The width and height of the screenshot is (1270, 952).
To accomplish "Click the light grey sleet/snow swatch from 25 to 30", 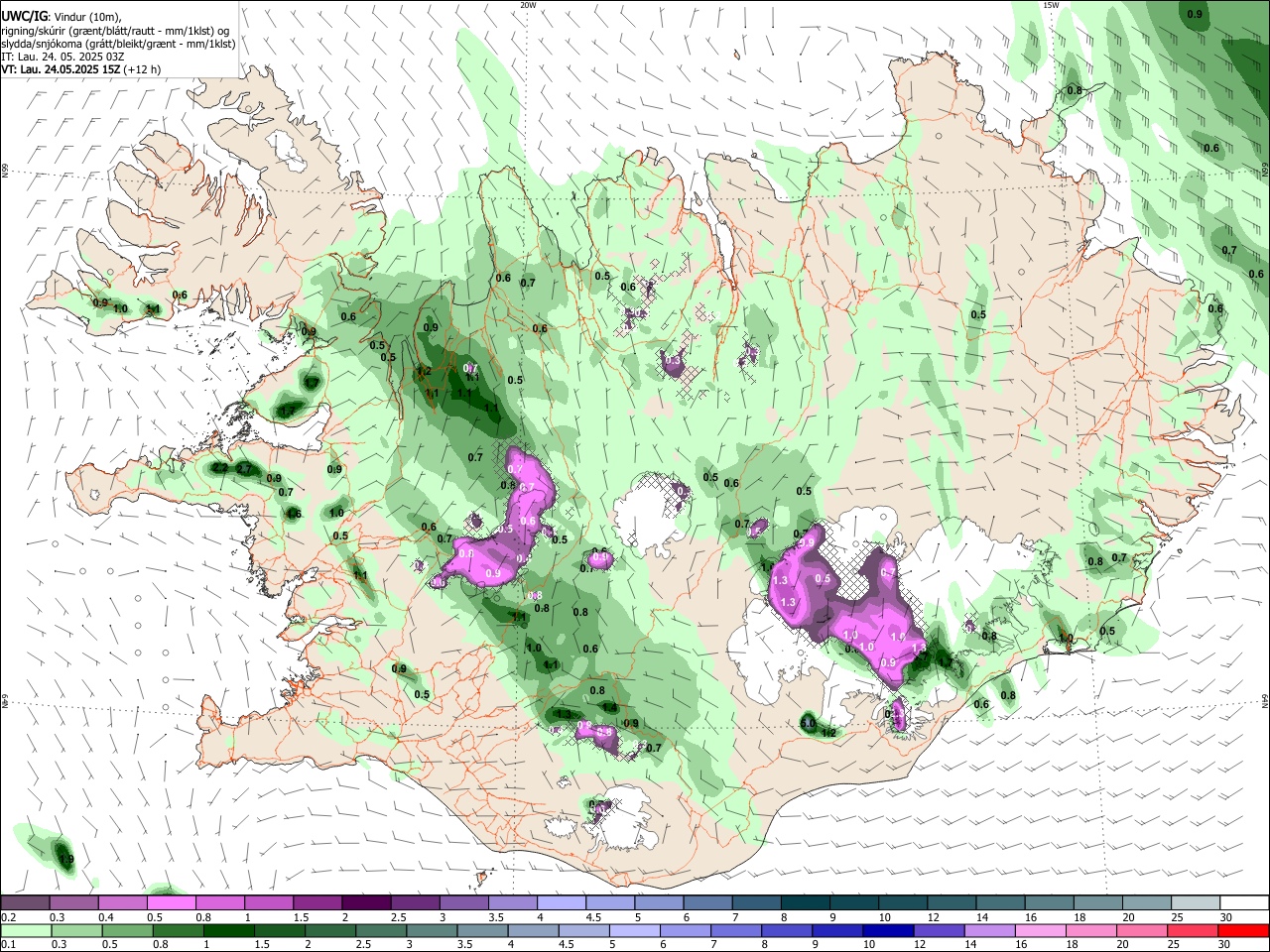I will 1196,902.
